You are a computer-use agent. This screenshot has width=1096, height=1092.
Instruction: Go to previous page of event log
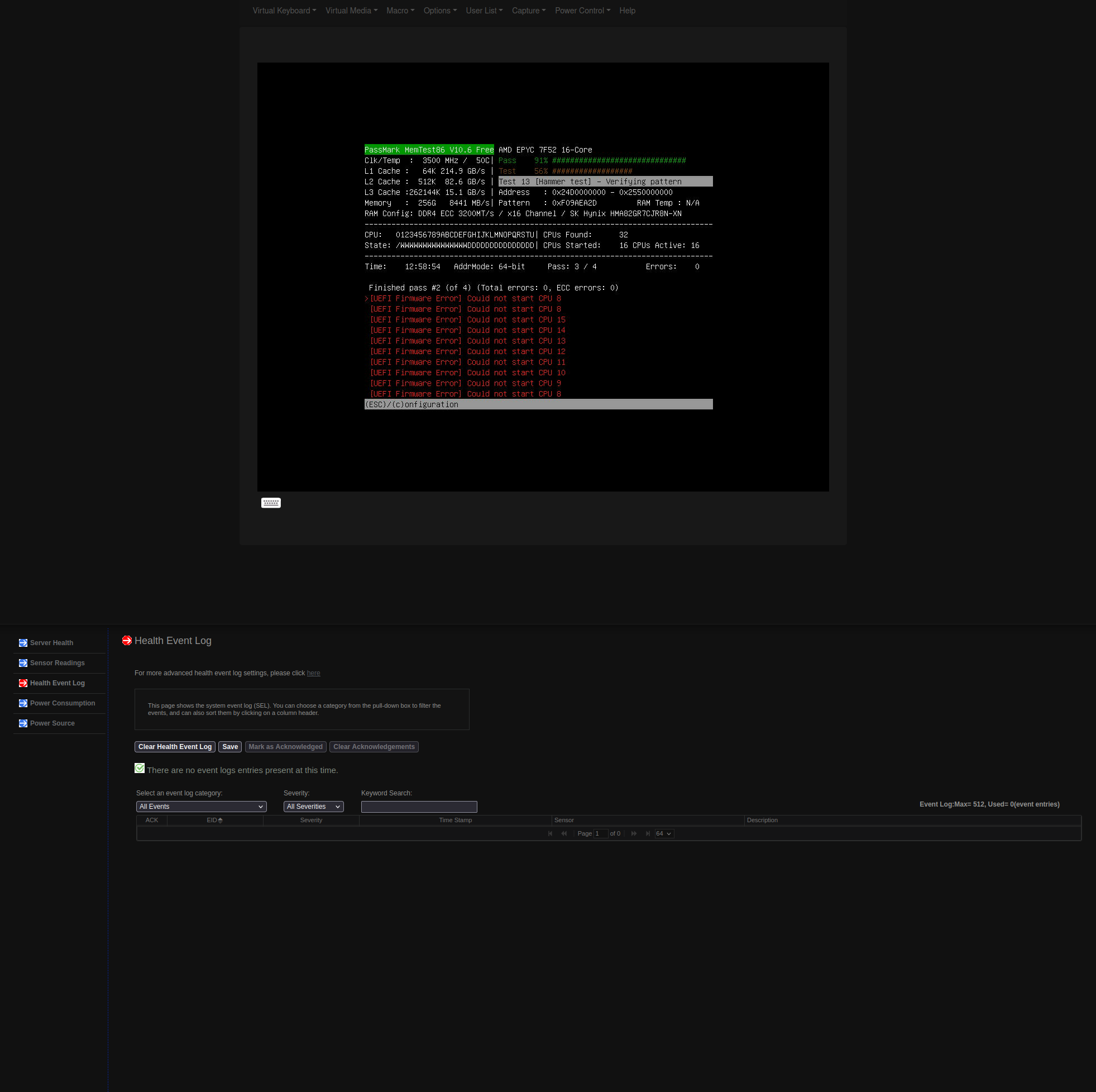click(564, 834)
